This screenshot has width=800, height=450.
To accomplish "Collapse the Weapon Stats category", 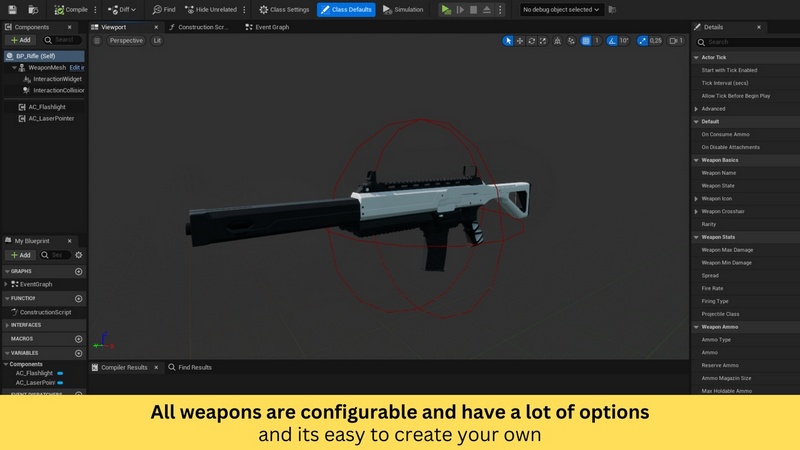I will pos(696,237).
